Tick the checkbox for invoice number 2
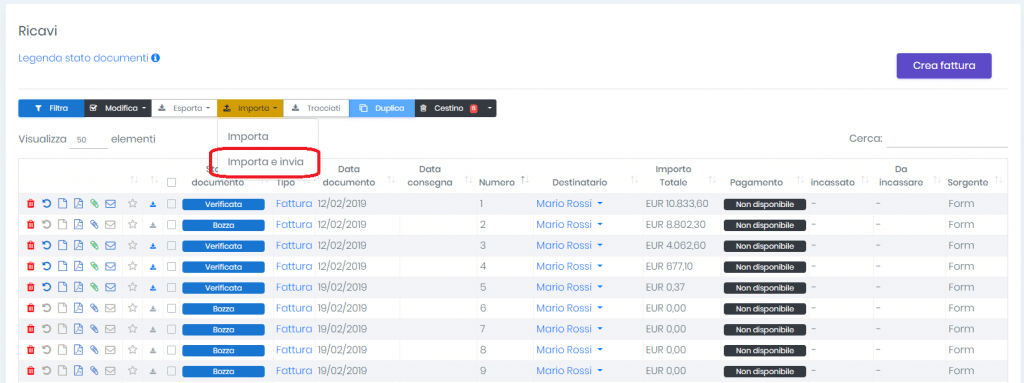 (x=172, y=225)
